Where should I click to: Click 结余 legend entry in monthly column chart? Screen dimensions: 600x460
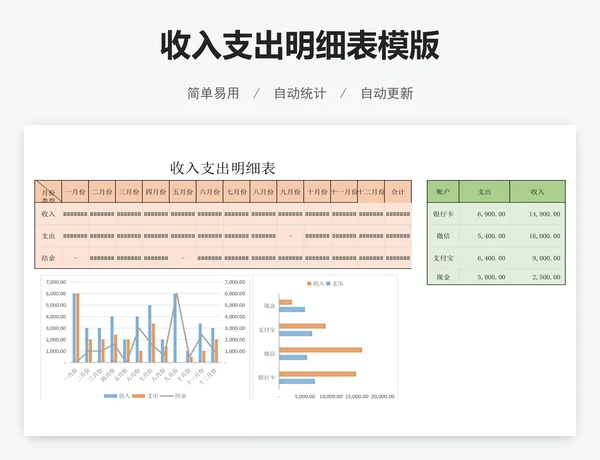click(173, 396)
